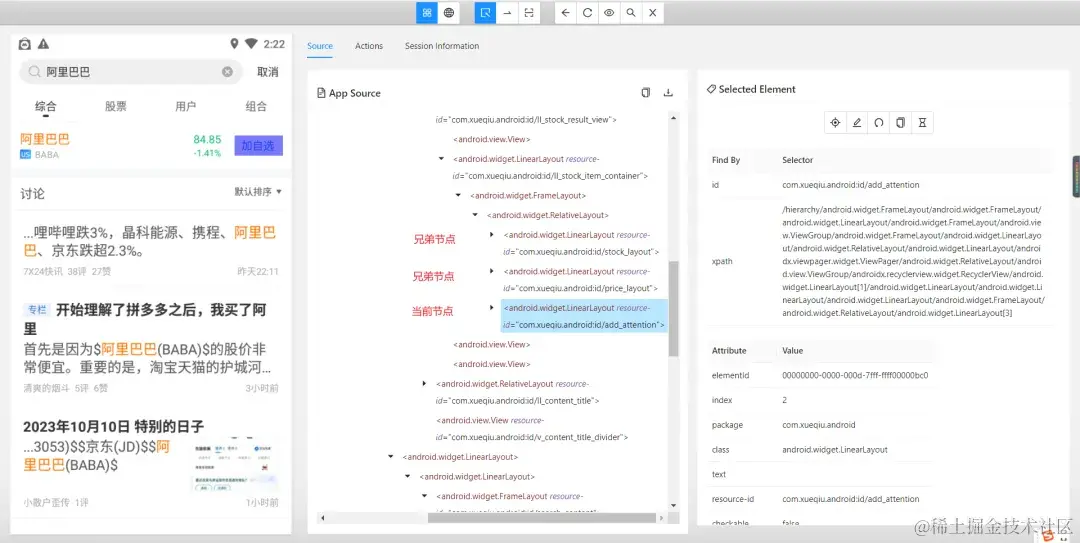Select the 股票 tab in phone screen

pyautogui.click(x=116, y=106)
